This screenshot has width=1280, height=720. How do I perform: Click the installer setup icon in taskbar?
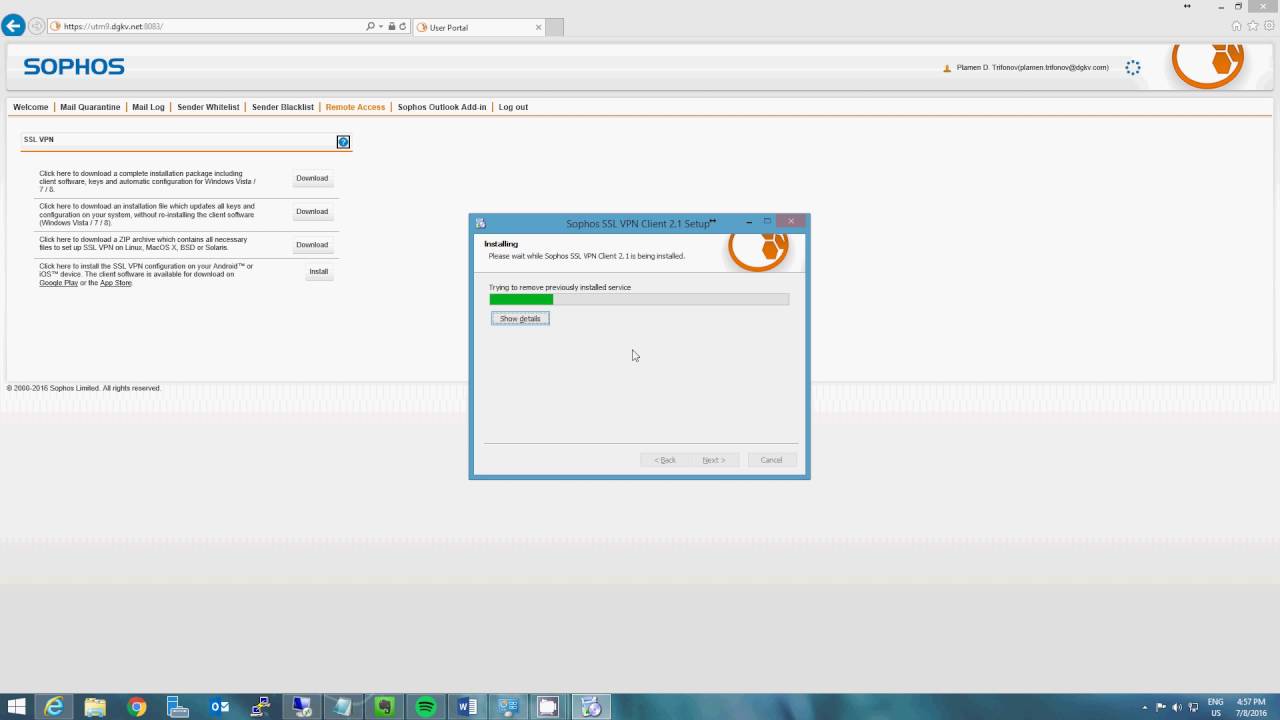[591, 707]
